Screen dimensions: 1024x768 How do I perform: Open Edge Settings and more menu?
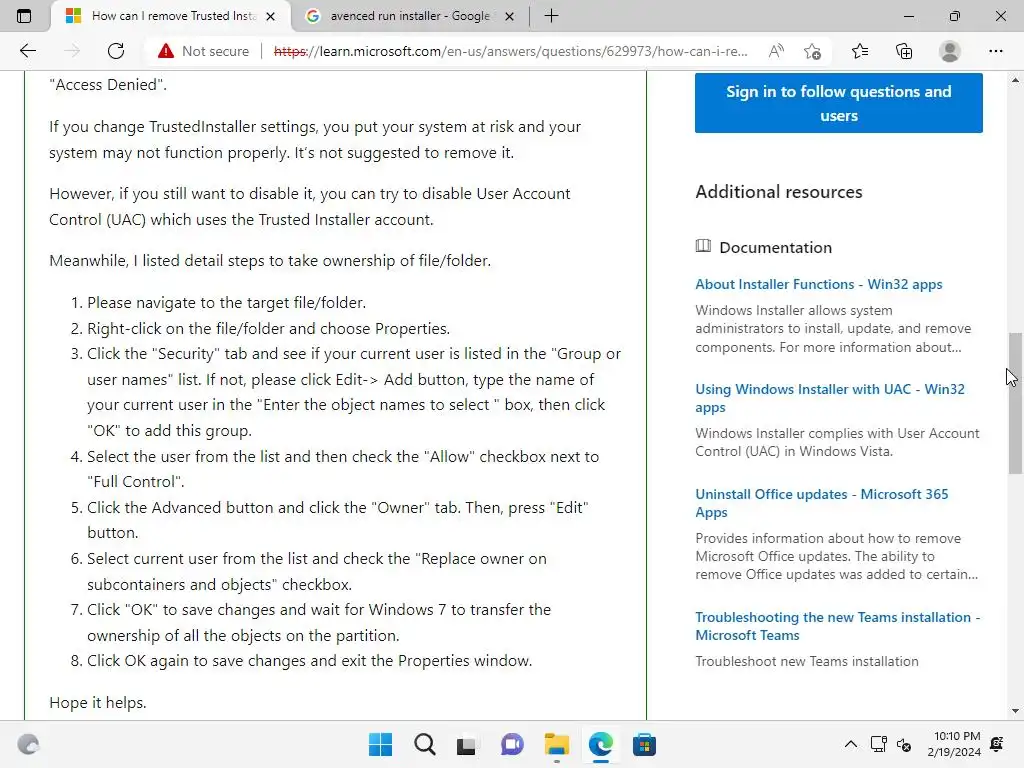click(x=995, y=51)
